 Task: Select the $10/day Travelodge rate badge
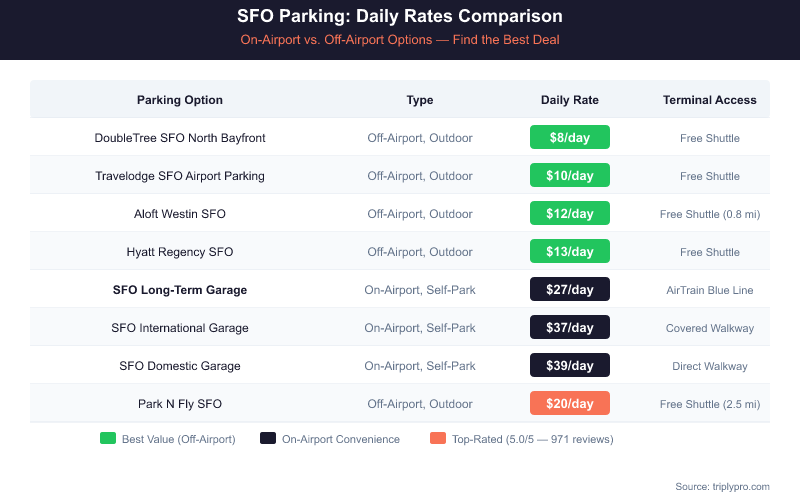[570, 176]
